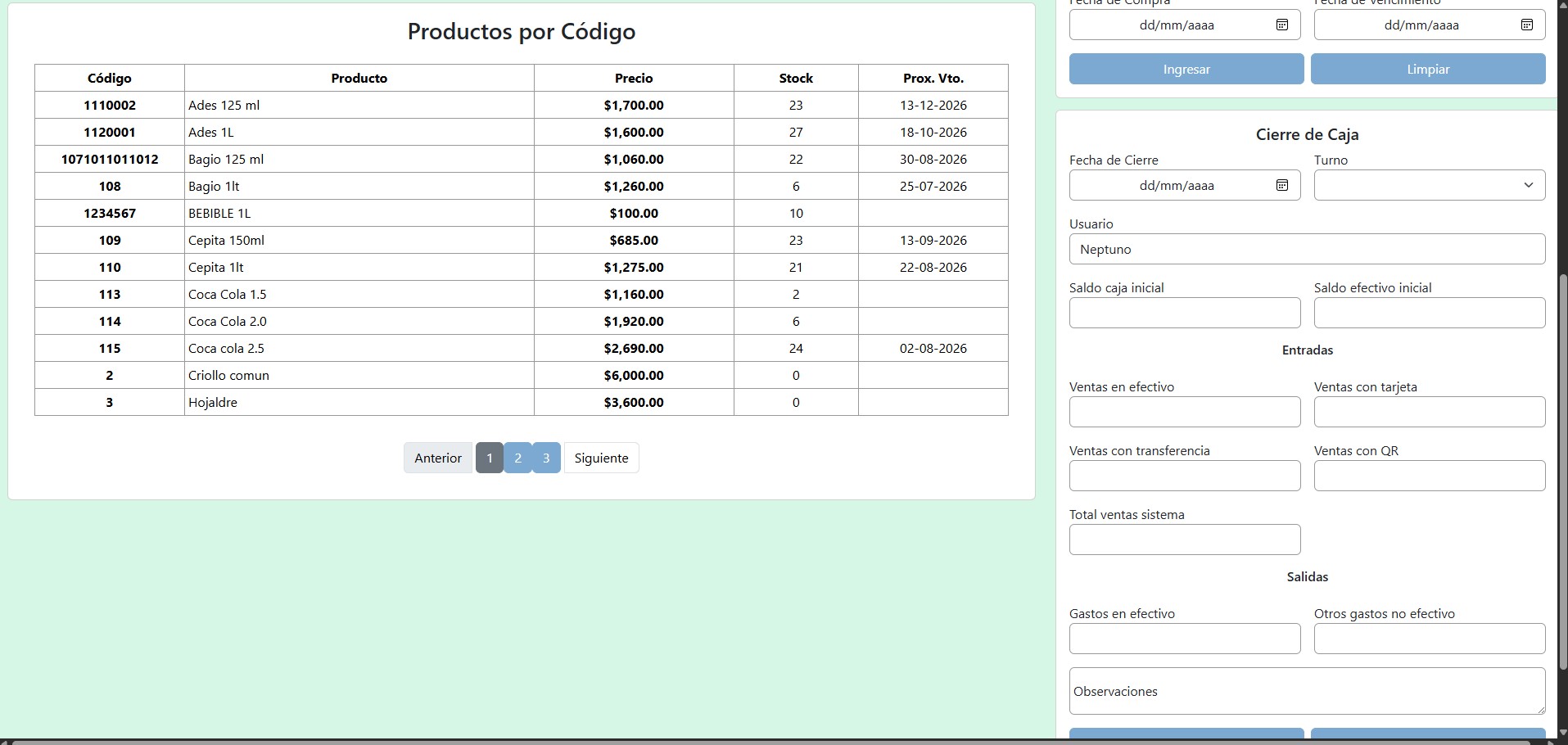Go to the Anterior page

pyautogui.click(x=438, y=458)
